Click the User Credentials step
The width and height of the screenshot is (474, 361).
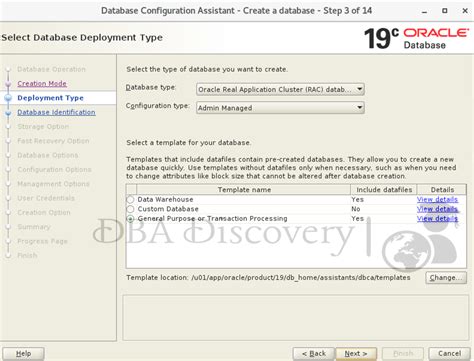pyautogui.click(x=46, y=198)
